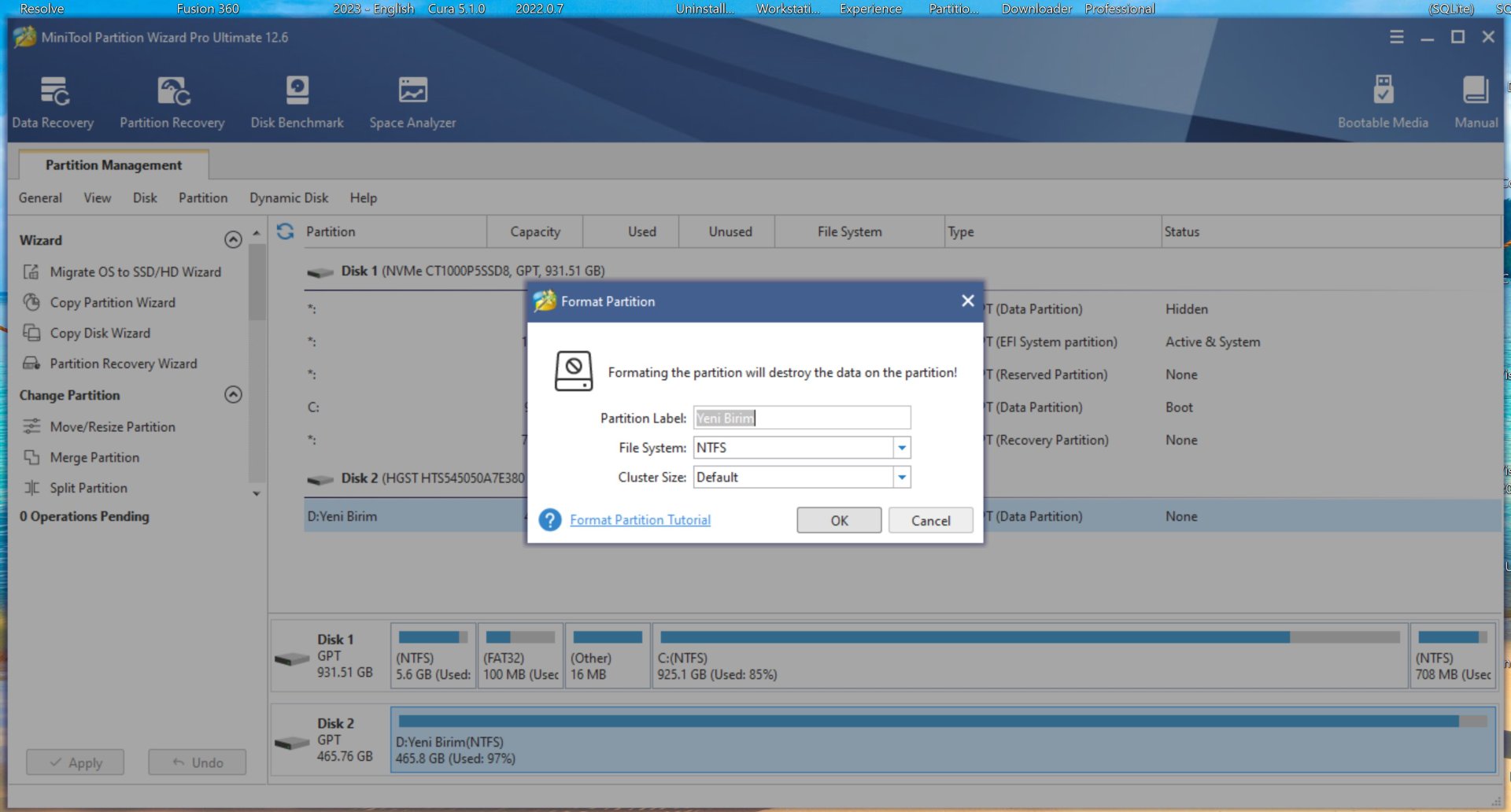Select the NTFS 5.6 GB partition block
The height and width of the screenshot is (812, 1511).
point(433,655)
